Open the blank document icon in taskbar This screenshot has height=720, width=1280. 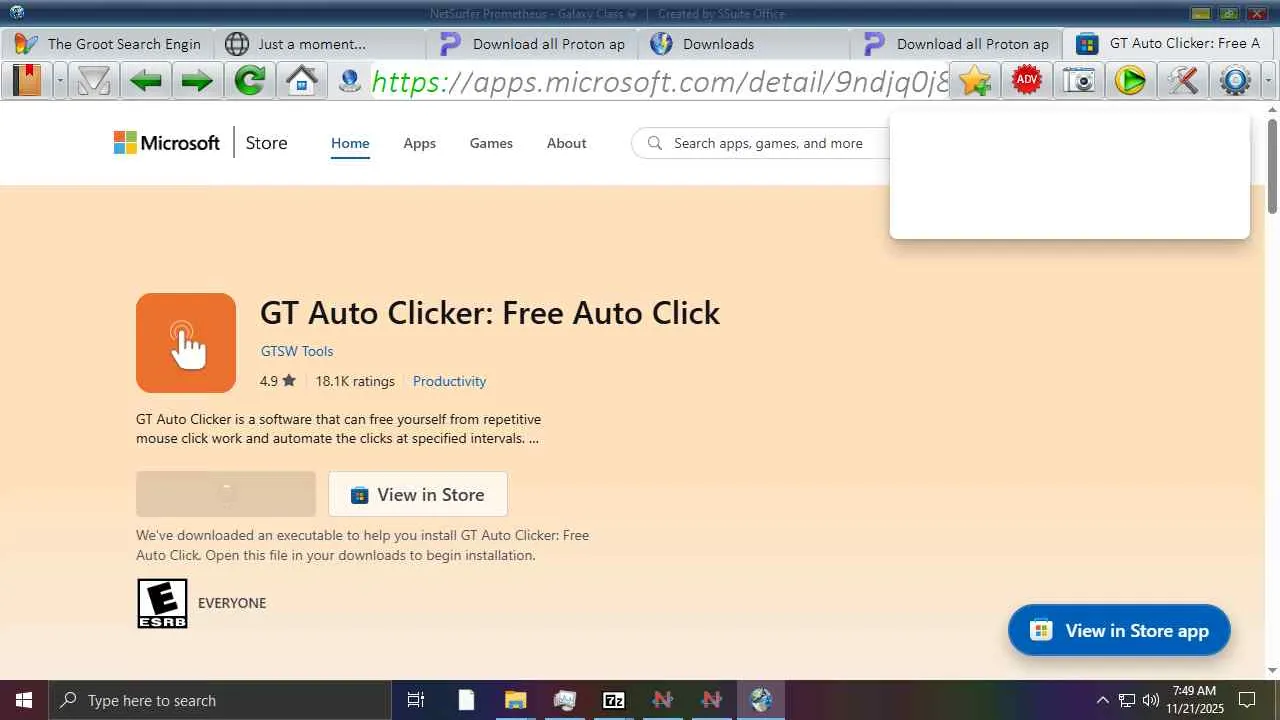(x=466, y=700)
